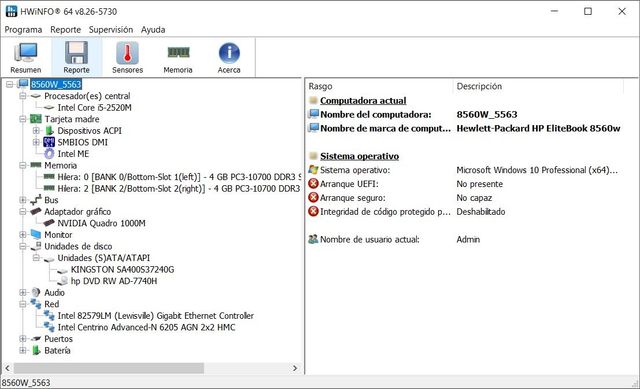This screenshot has height=389, width=640.
Task: Select KINGSTON SA400S37240G drive
Action: (x=122, y=269)
